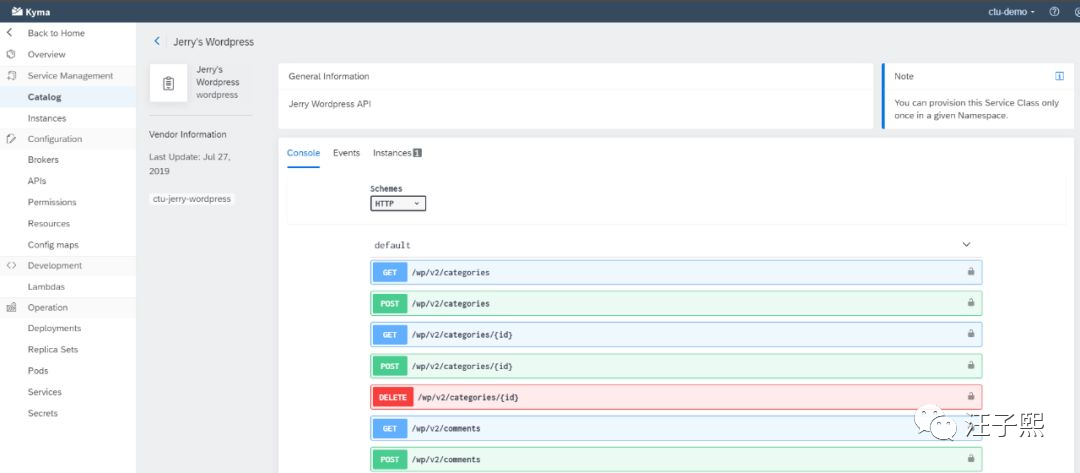Image resolution: width=1080 pixels, height=473 pixels.
Task: Expand GET /wp/v2/categories/{id} operation
Action: point(676,335)
